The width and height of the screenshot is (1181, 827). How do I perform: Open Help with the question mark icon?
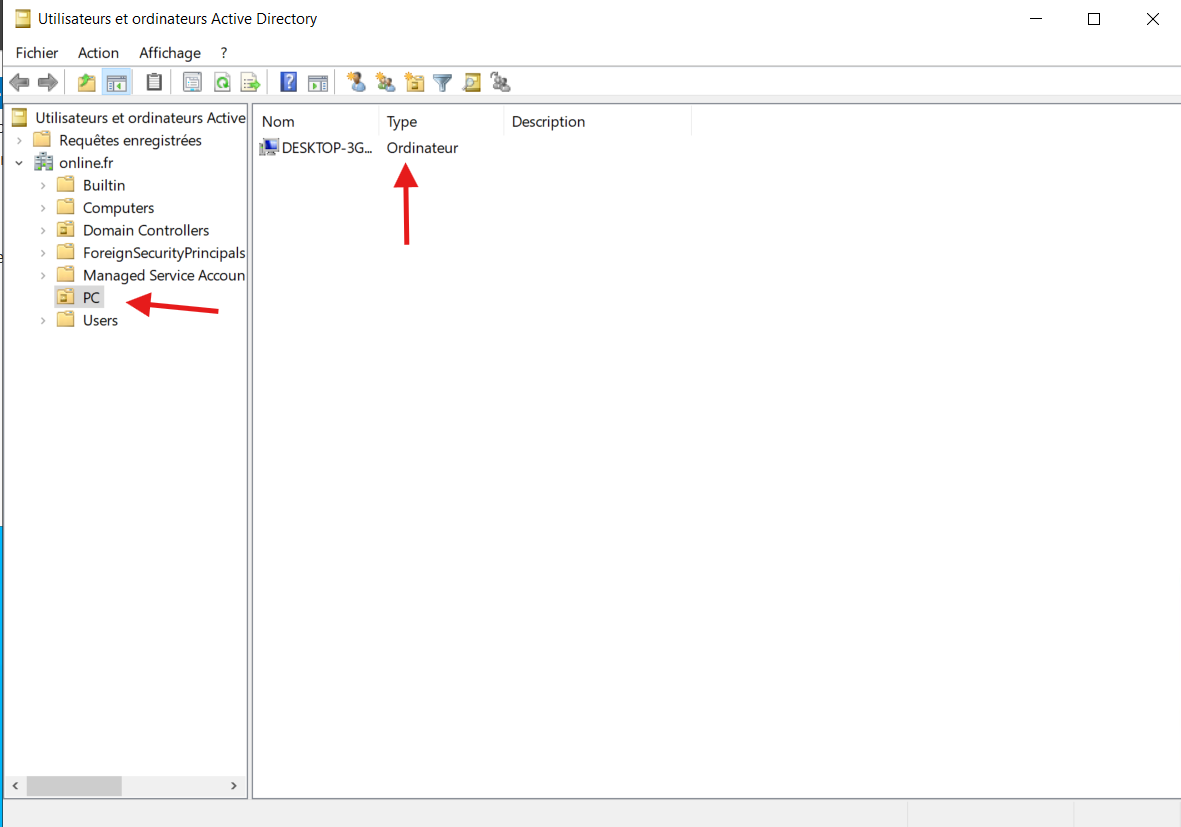(x=288, y=82)
